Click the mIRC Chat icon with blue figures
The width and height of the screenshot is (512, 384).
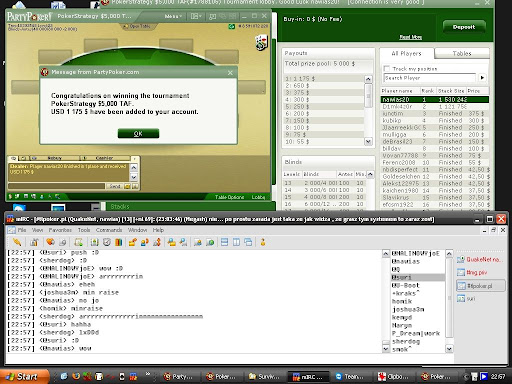click(145, 242)
